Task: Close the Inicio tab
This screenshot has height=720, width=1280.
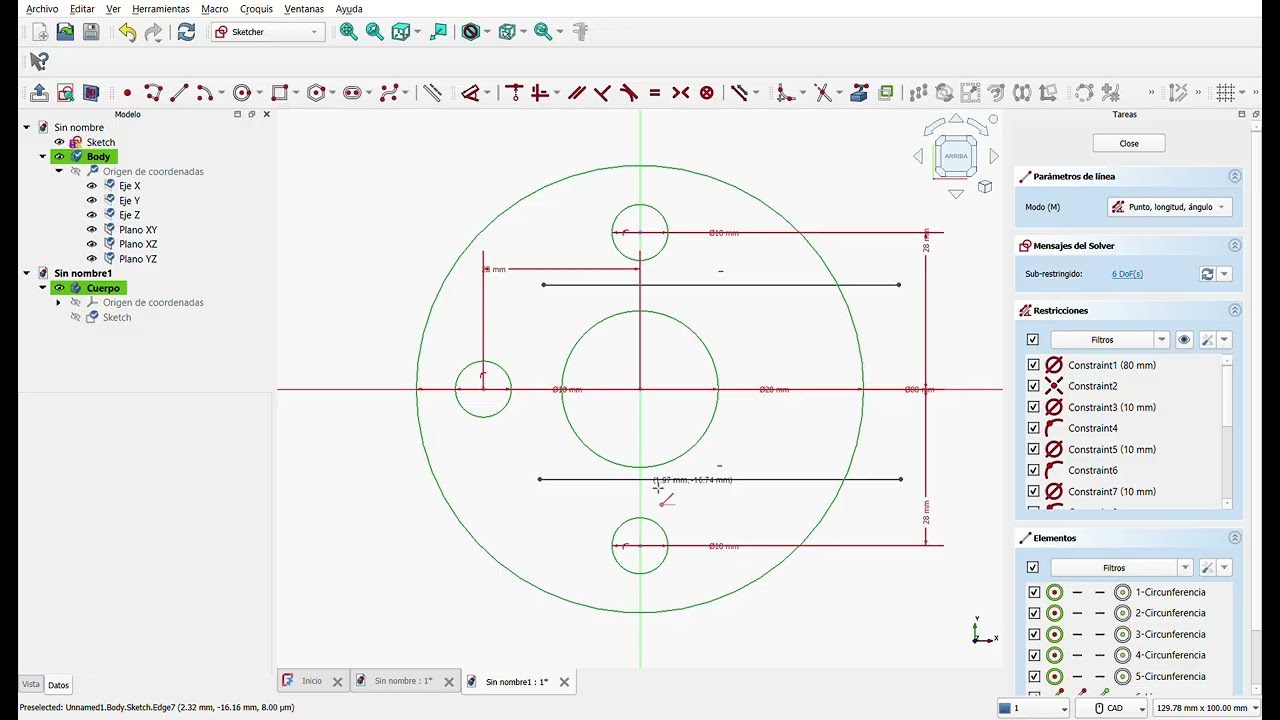Action: 337,682
